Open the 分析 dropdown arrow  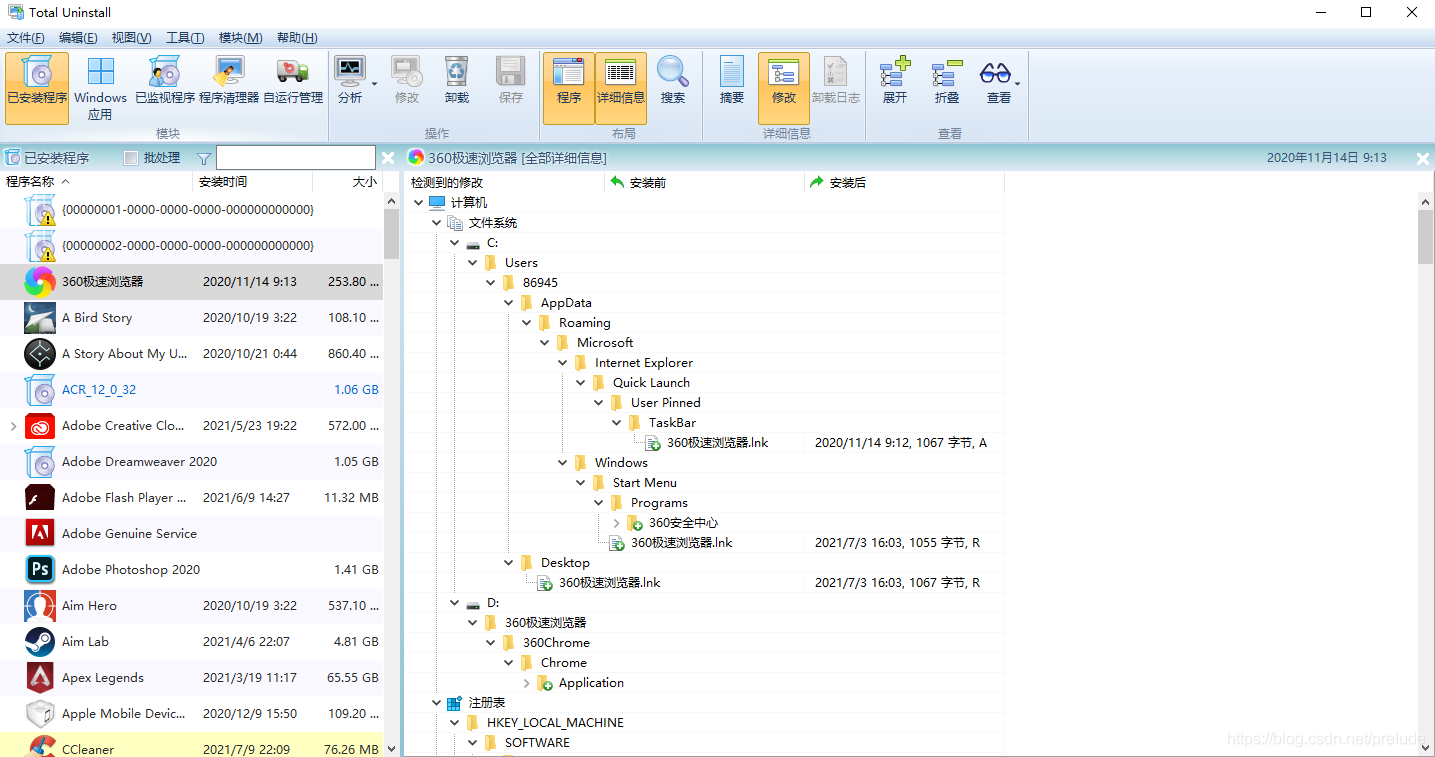(375, 84)
